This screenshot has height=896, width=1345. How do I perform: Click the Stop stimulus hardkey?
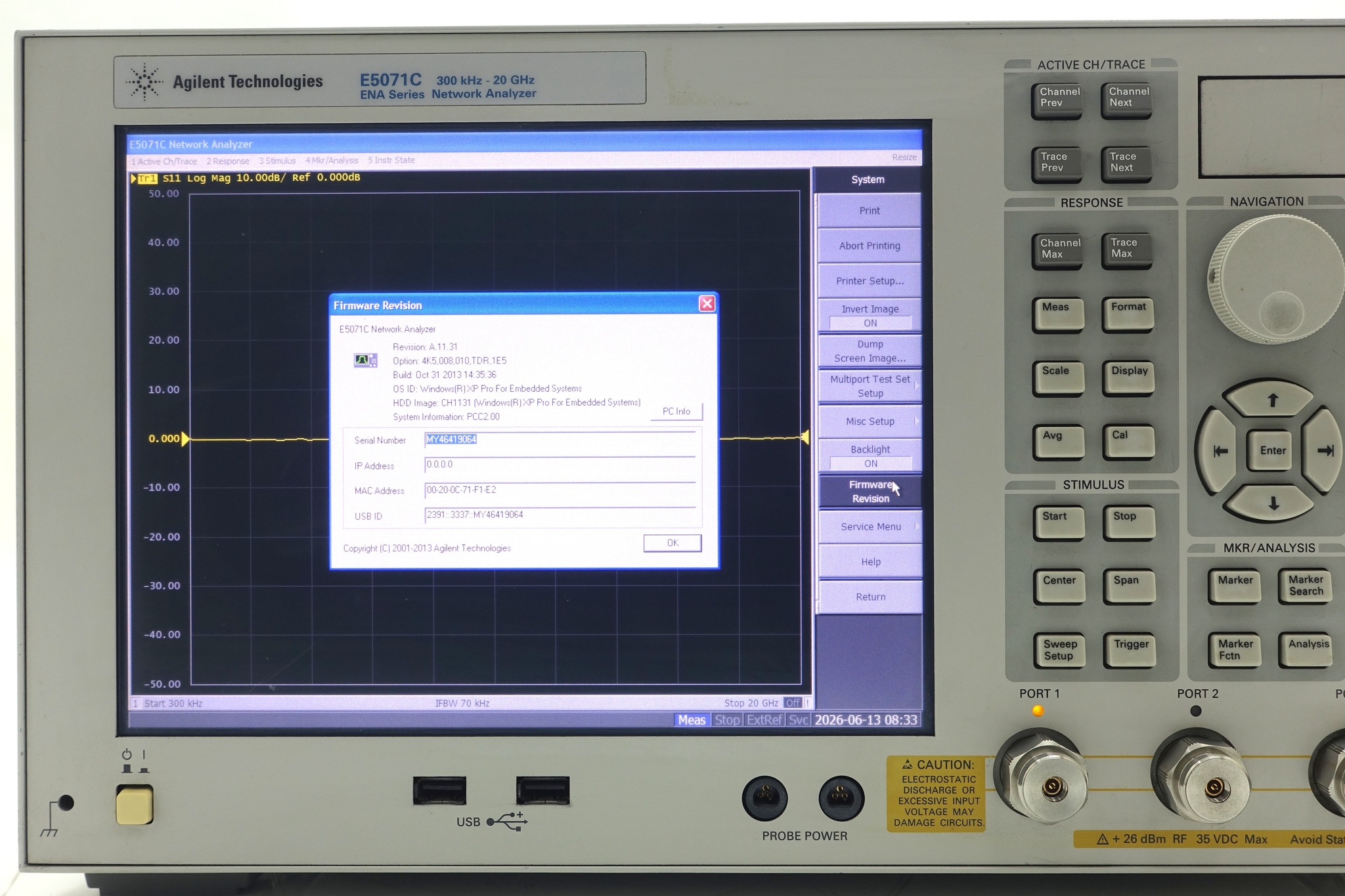(x=1129, y=523)
